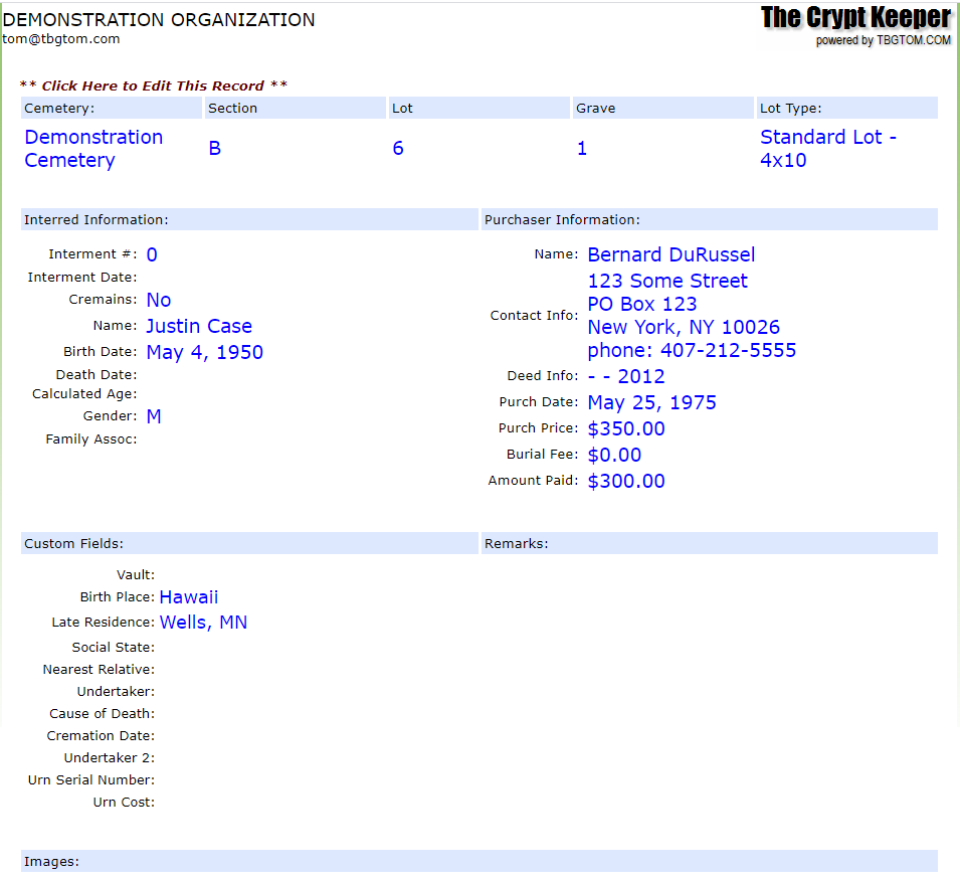Image resolution: width=960 pixels, height=880 pixels.
Task: Click the Nearest Relative label
Action: [x=99, y=669]
